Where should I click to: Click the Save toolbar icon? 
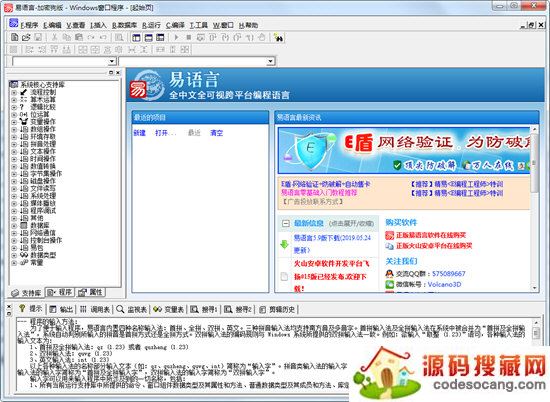(x=38, y=37)
